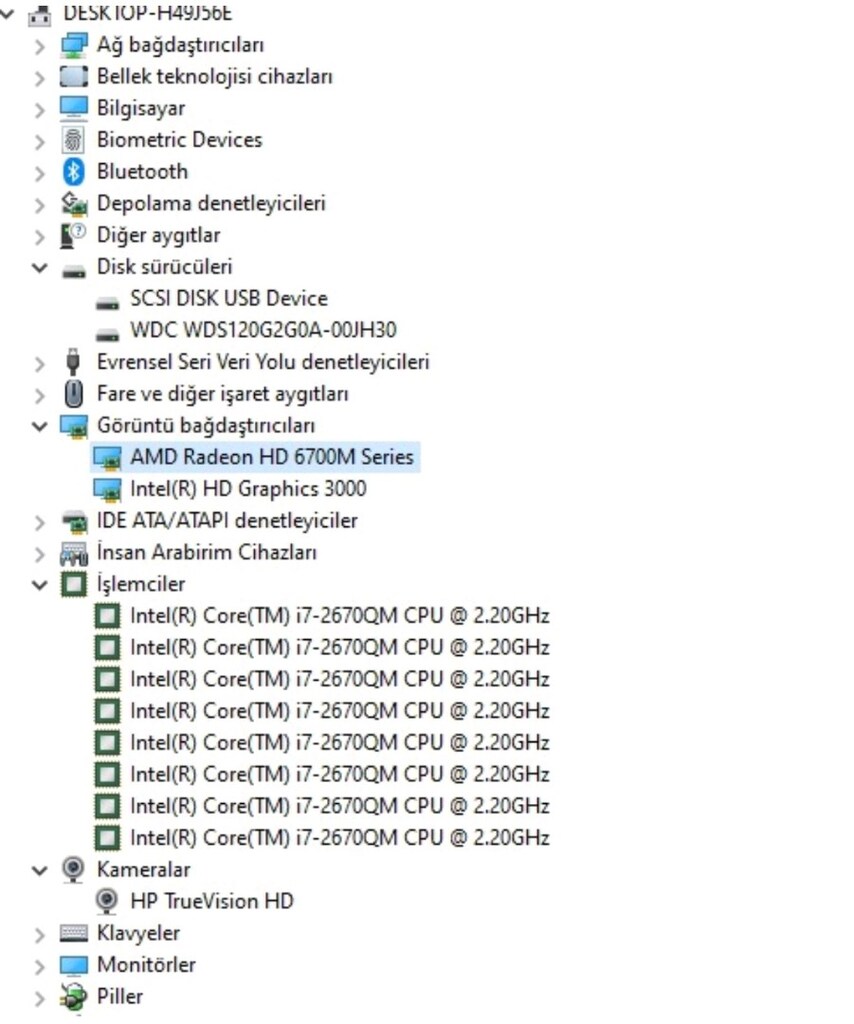Click the Ağ bağdaştırıcıları network icon
Viewport: 854px width, 1024px height.
click(x=73, y=45)
